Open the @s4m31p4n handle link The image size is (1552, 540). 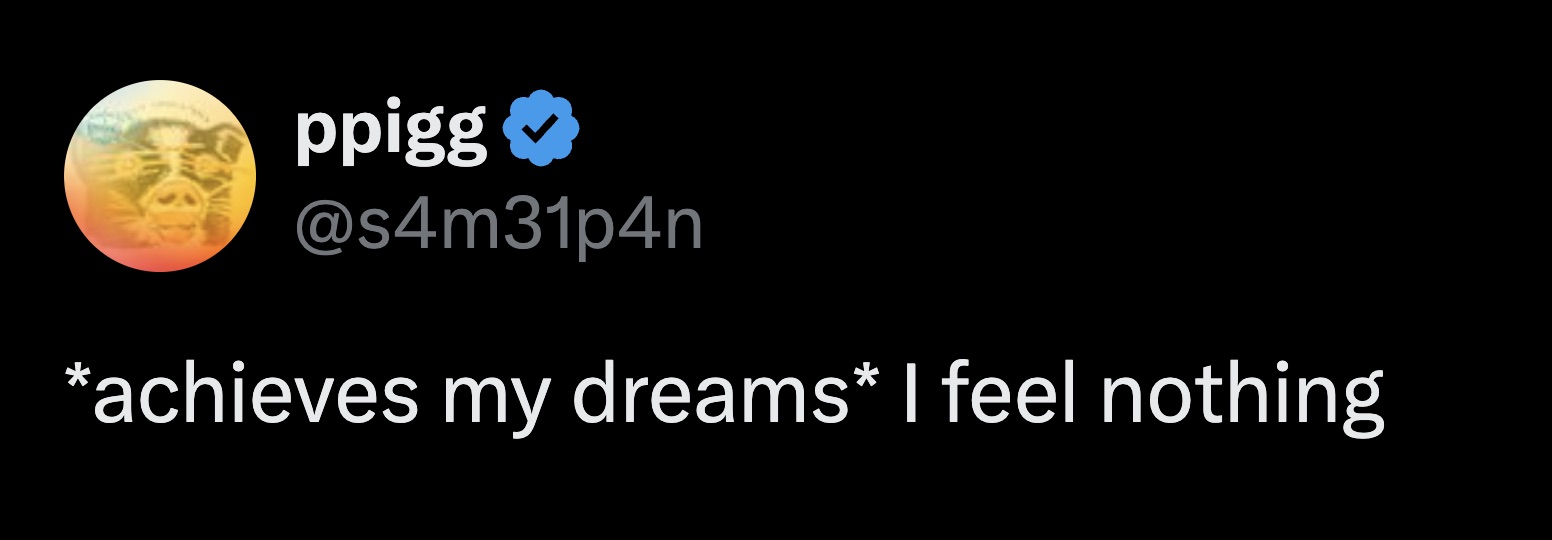click(498, 228)
